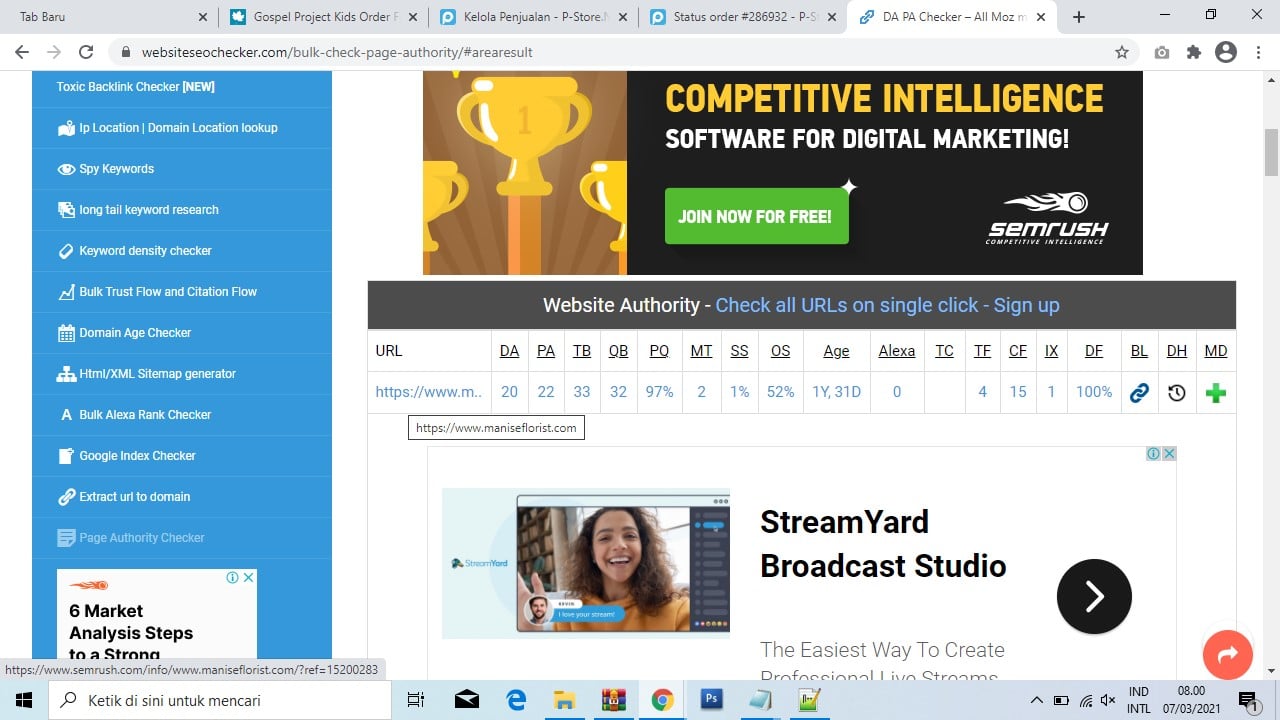This screenshot has height=720, width=1280.
Task: Open Domain Age Checker in sidebar
Action: point(135,333)
